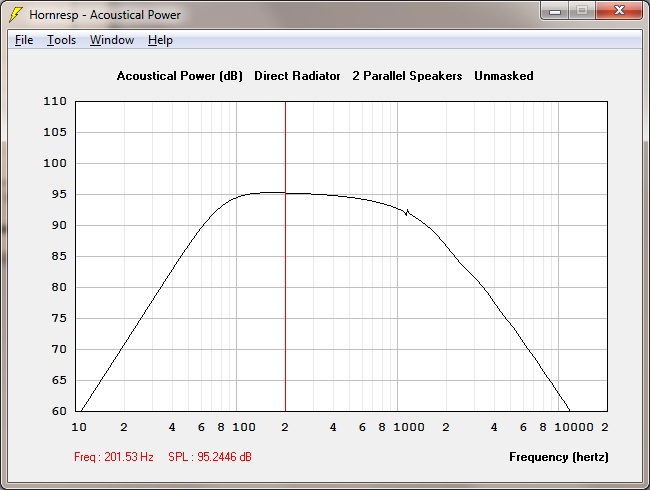Maximize the Hornresp window
650x490 pixels.
pos(582,11)
